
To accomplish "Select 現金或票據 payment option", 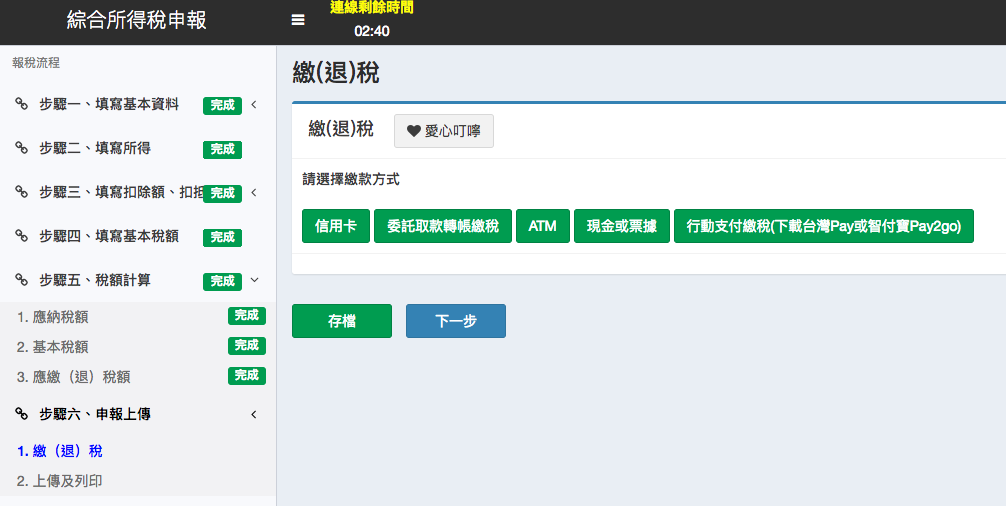I will pos(622,226).
